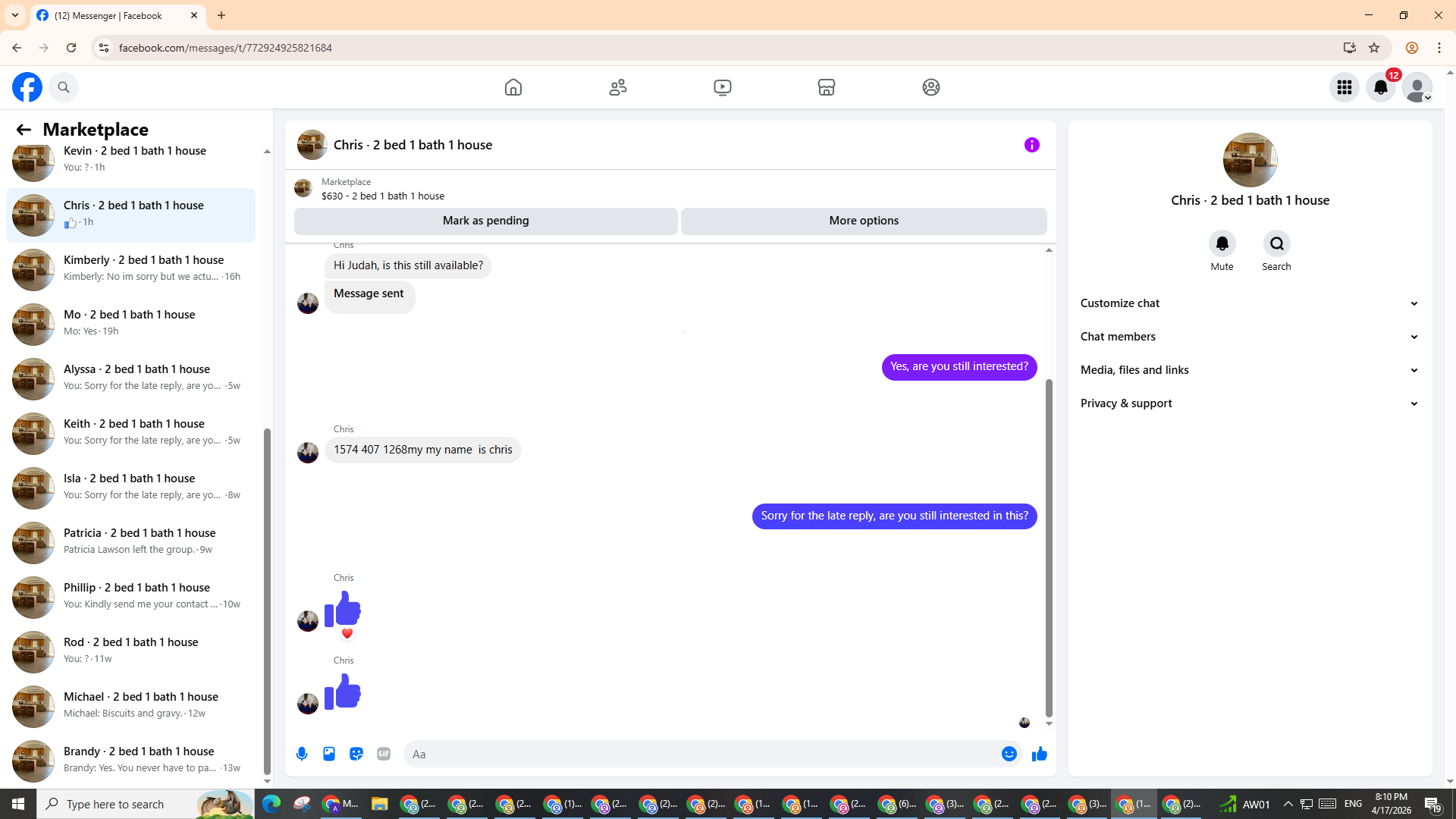Send a thumbs up like

pos(1039,754)
